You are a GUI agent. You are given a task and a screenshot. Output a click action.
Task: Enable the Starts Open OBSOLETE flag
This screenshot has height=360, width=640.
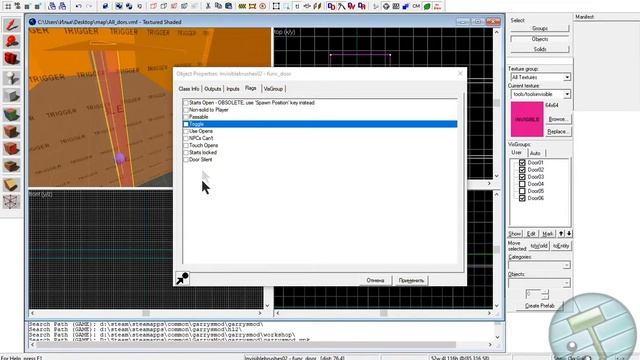tap(186, 103)
